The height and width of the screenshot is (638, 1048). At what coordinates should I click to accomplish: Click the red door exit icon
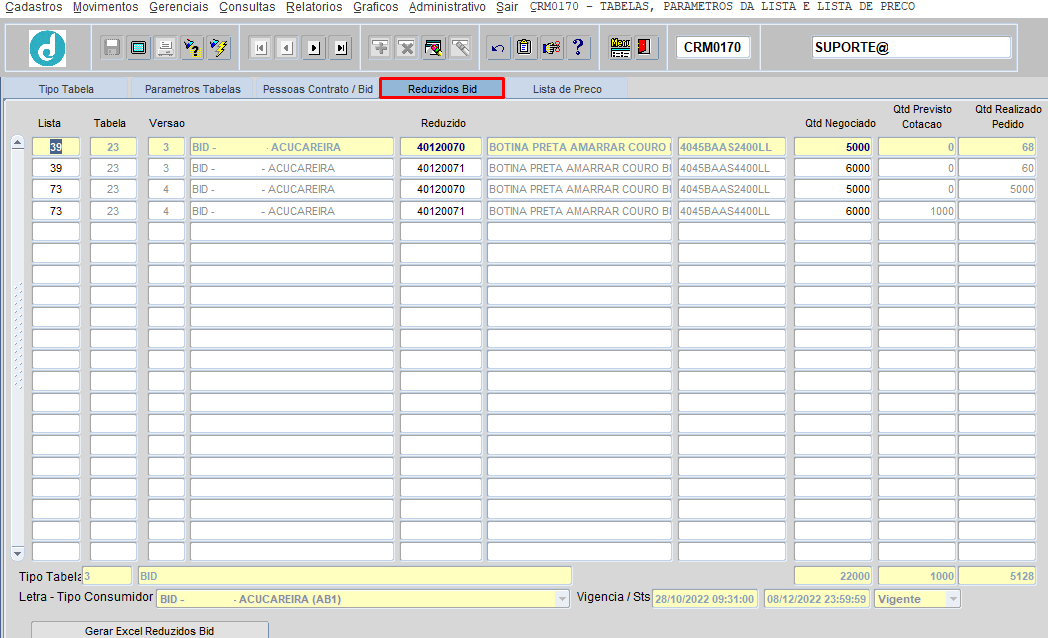646,47
